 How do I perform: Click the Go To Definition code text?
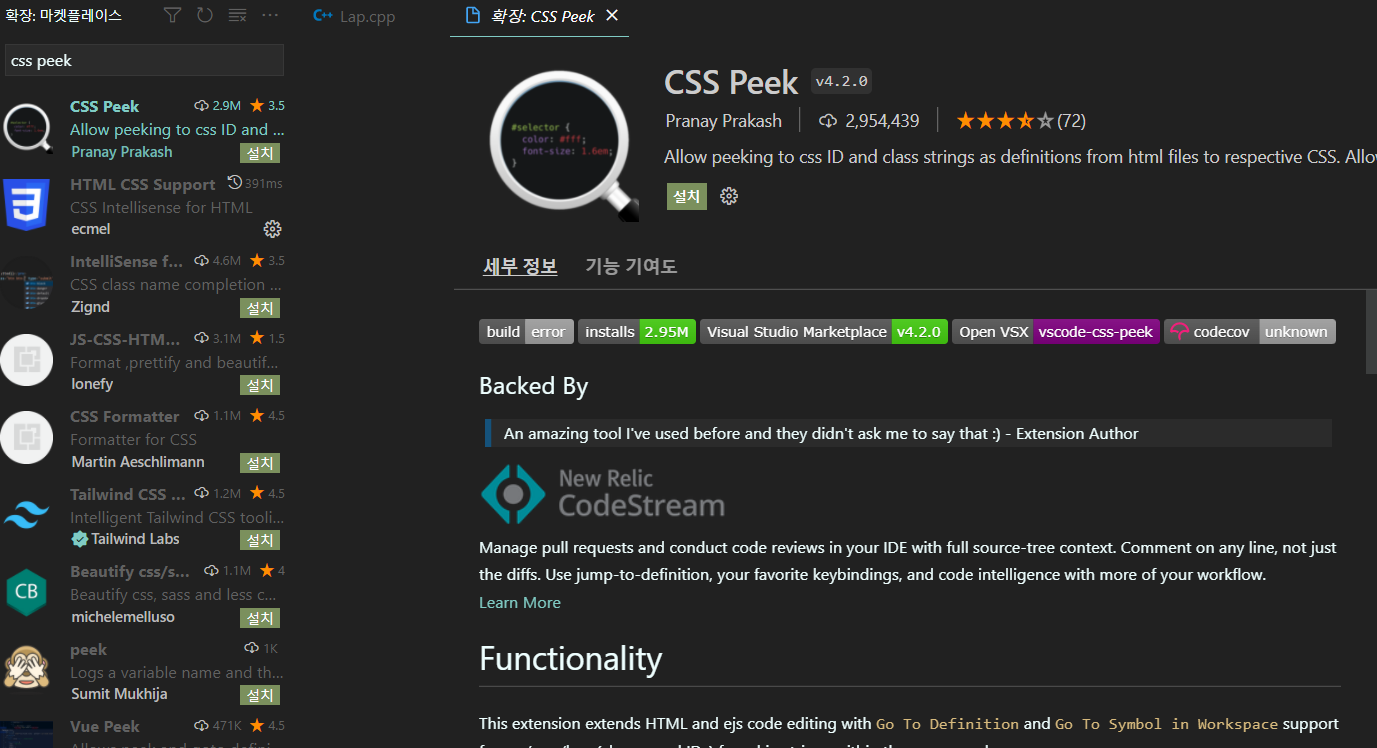(x=947, y=724)
